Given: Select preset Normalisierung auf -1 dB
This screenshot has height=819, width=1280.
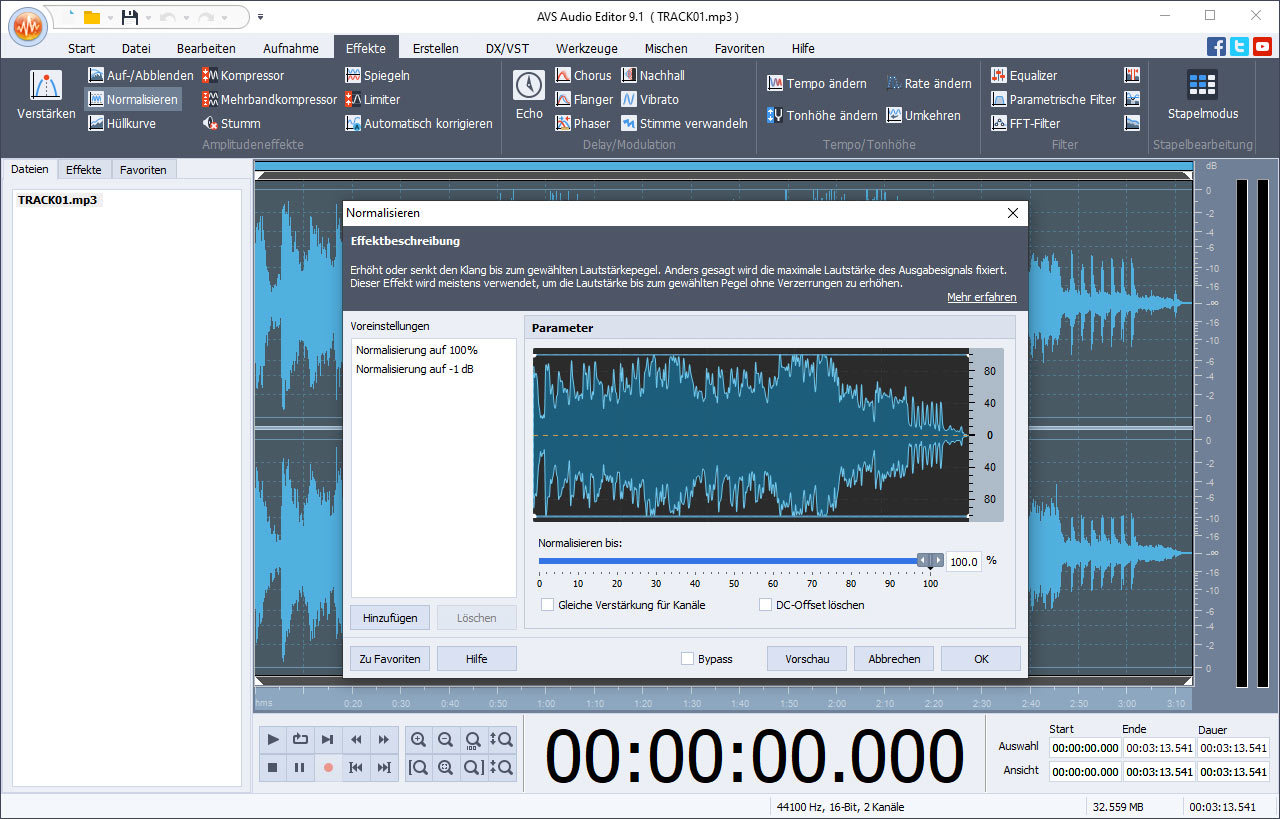Looking at the screenshot, I should click(415, 369).
